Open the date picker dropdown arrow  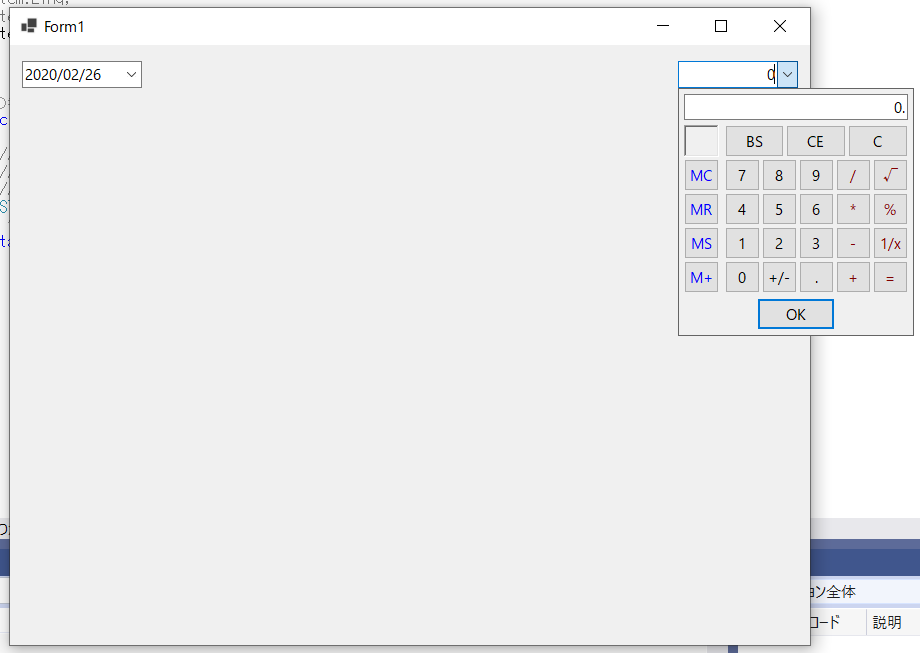tap(131, 75)
